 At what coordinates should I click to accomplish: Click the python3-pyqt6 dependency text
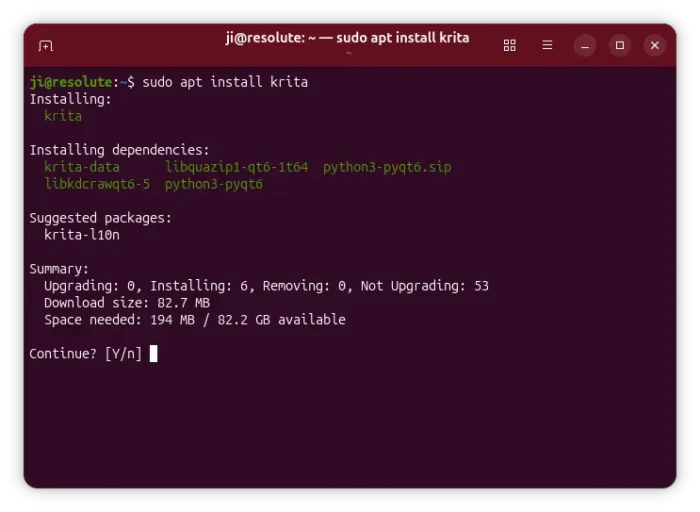point(214,184)
